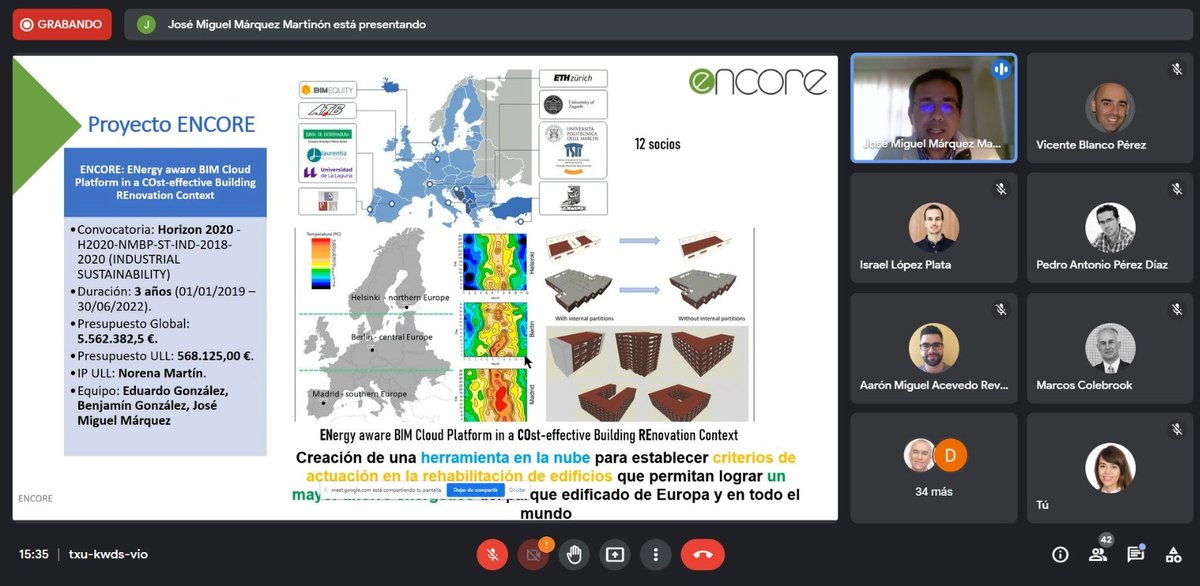
Task: Click muted mic icon on Marcos Colebrook tile
Action: click(1177, 309)
